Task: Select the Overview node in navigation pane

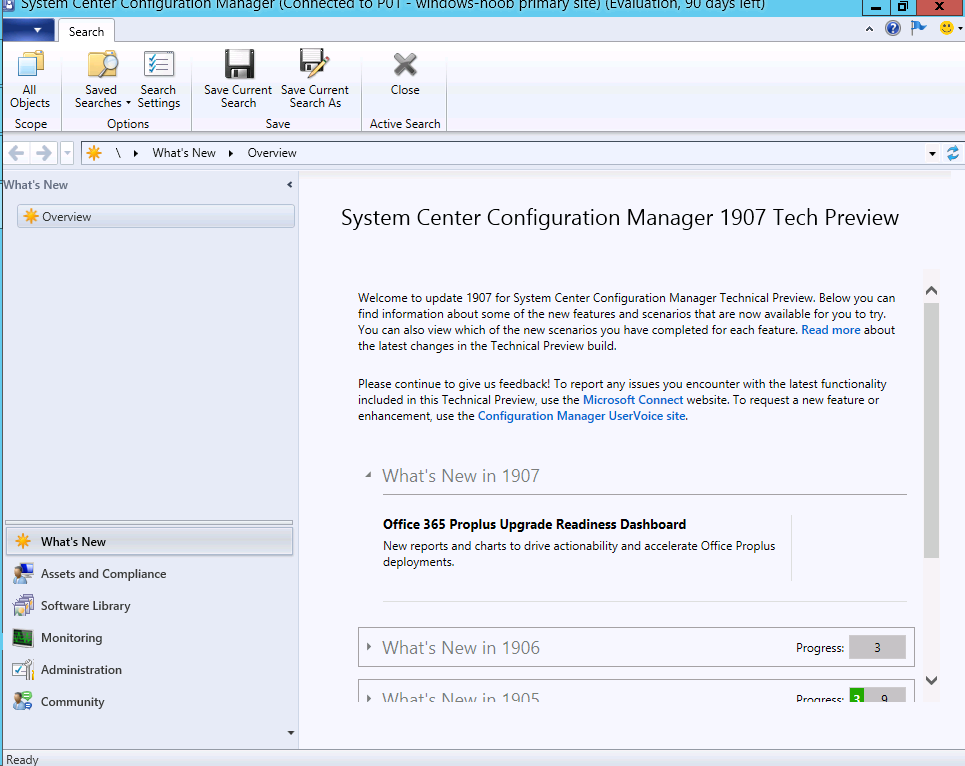Action: tap(156, 217)
